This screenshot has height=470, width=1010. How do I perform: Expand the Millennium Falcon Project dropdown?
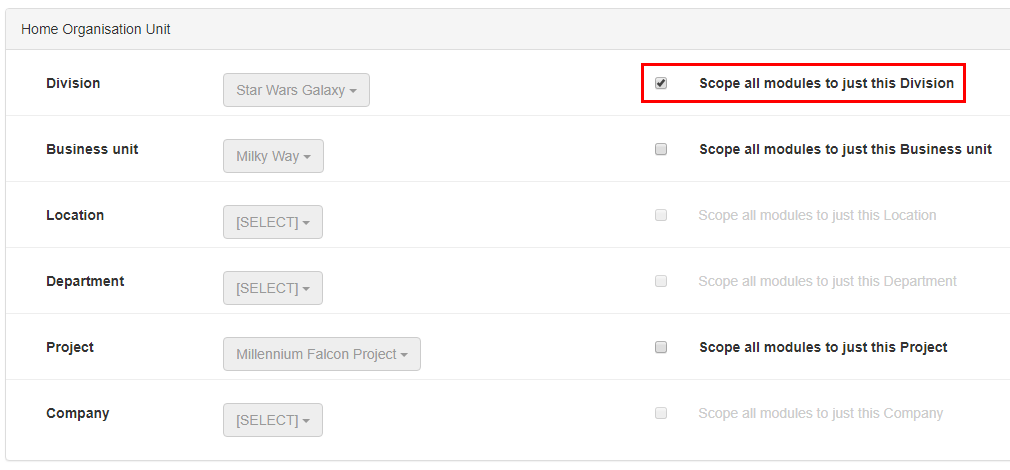tap(322, 354)
